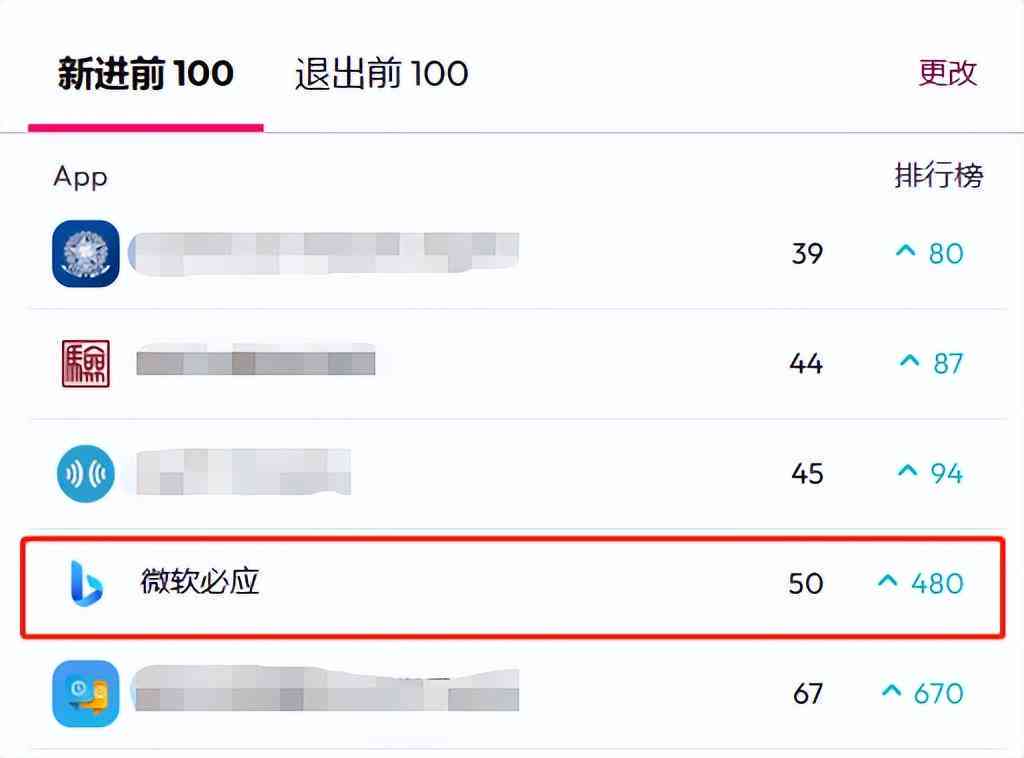Screen dimensions: 1024x758
Task: Click the up arrow beside 480
Action: (888, 580)
